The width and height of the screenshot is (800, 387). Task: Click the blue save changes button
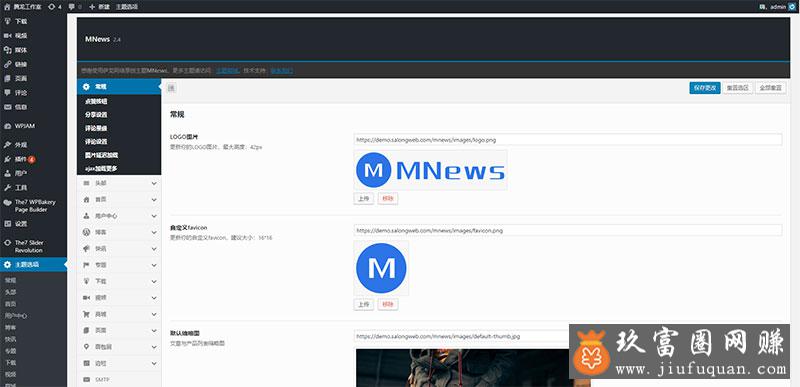click(x=705, y=88)
